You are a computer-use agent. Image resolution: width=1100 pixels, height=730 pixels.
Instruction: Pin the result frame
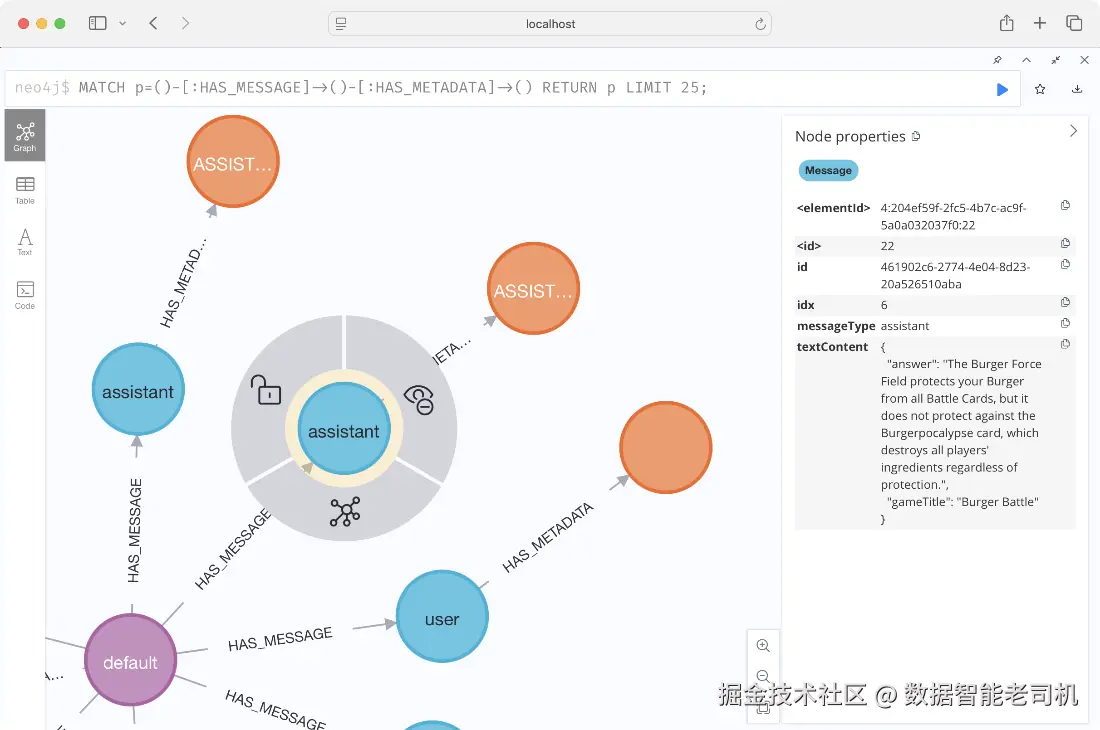pyautogui.click(x=997, y=60)
